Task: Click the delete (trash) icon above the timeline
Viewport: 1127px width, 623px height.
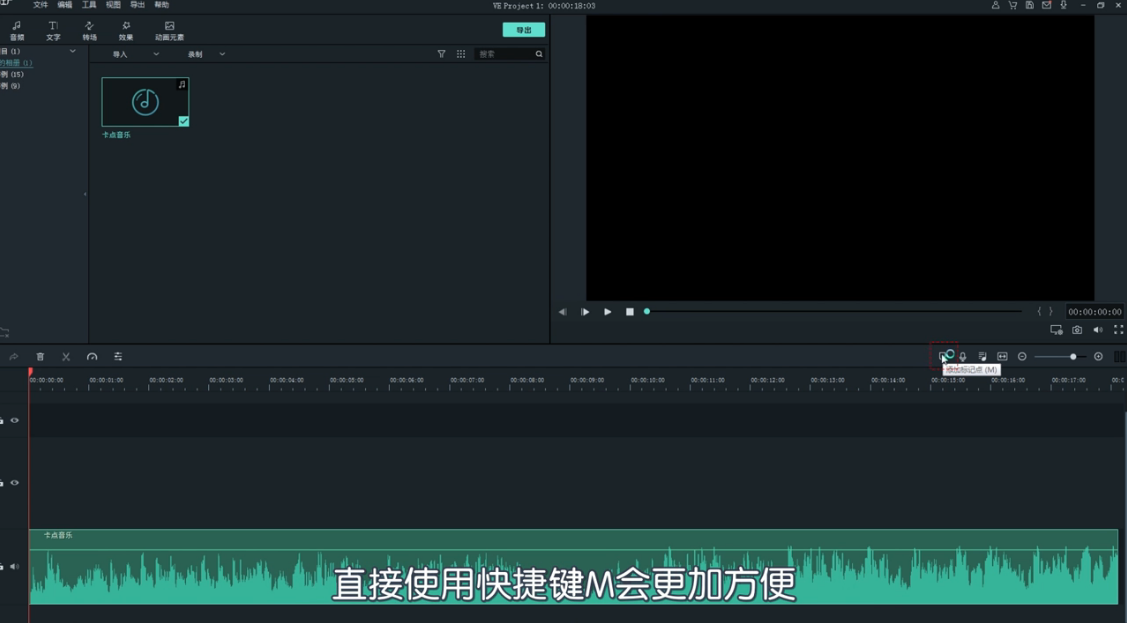Action: pyautogui.click(x=40, y=355)
